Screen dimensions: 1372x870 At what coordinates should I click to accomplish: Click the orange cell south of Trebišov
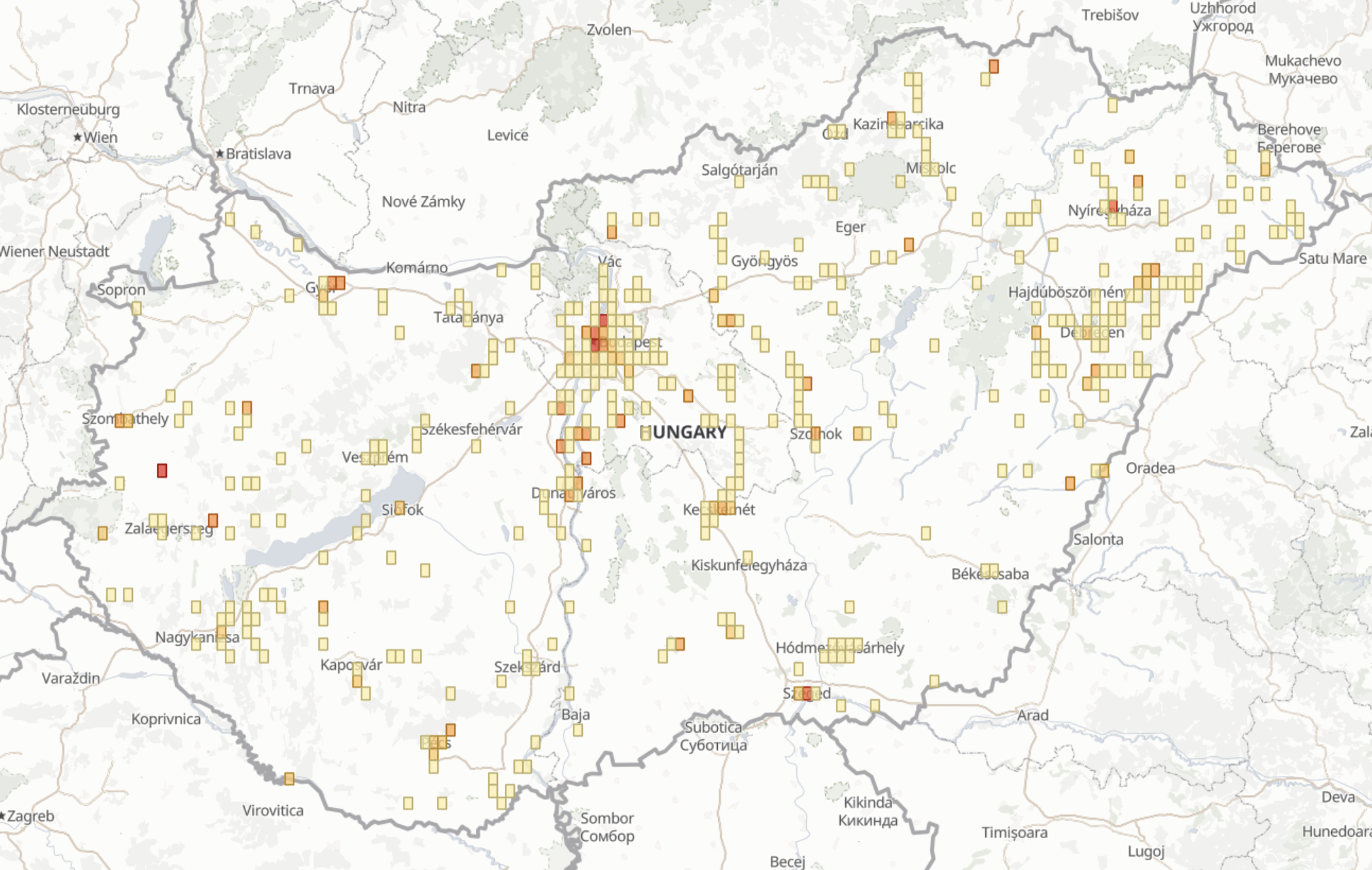pos(994,66)
